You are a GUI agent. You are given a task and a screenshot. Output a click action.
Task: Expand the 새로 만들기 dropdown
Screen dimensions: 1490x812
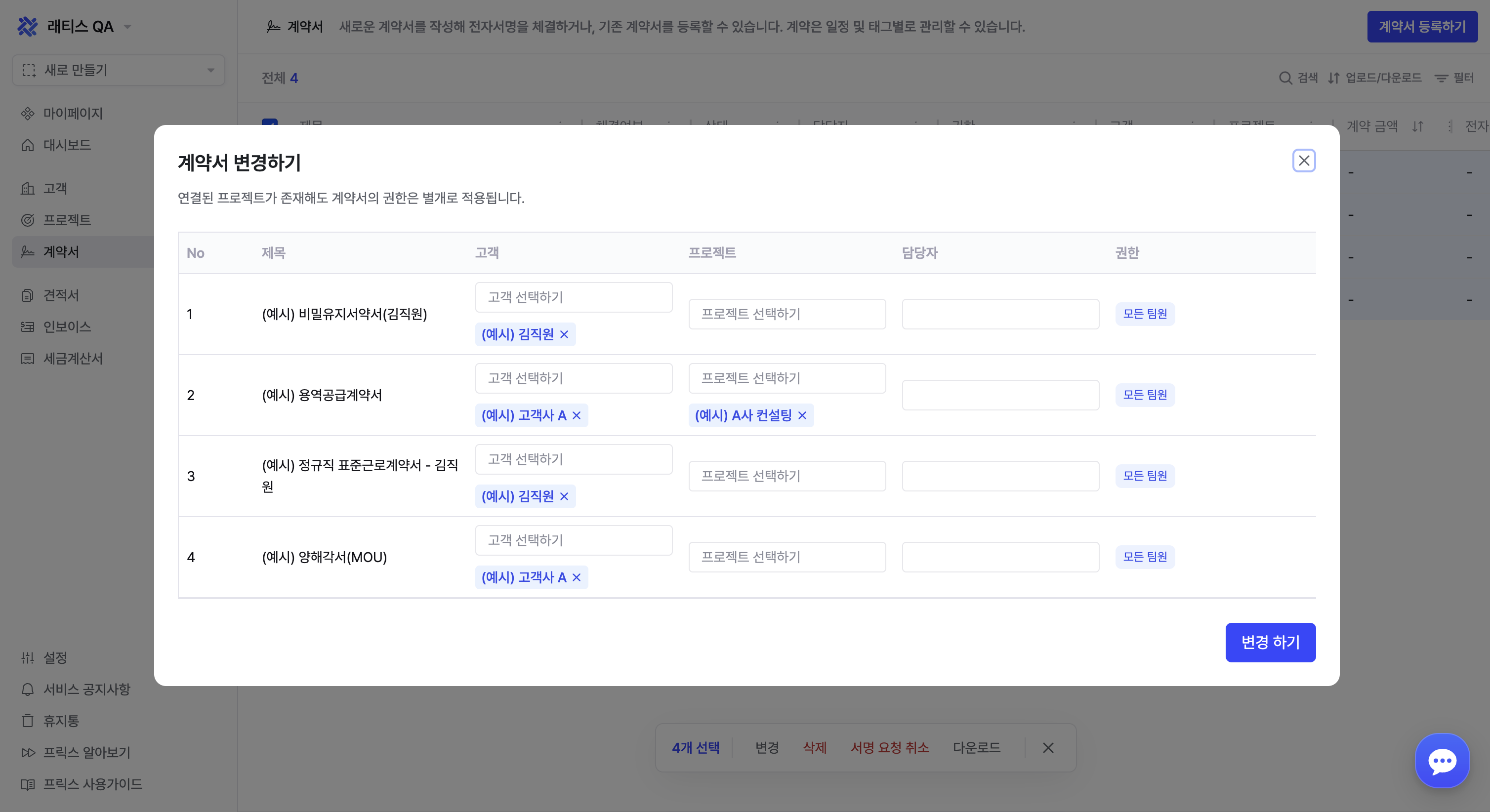pyautogui.click(x=119, y=71)
